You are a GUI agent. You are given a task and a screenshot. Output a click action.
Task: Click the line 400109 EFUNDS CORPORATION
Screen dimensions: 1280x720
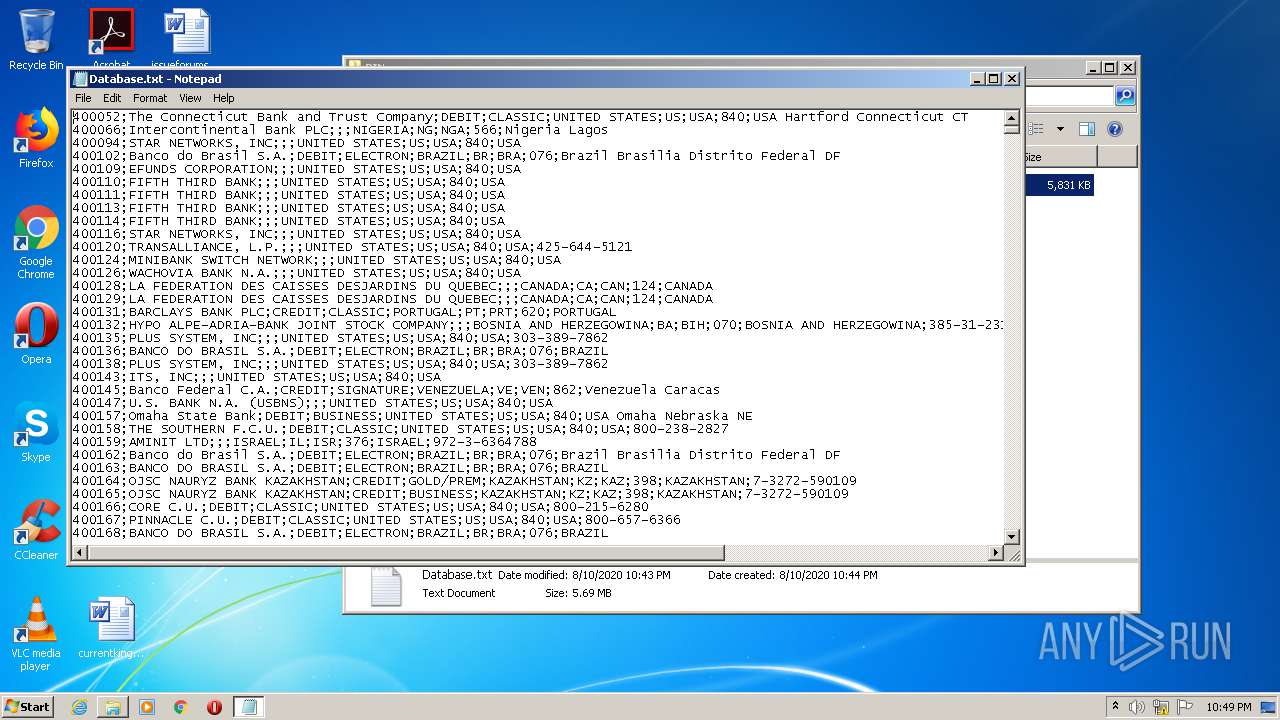(296, 169)
